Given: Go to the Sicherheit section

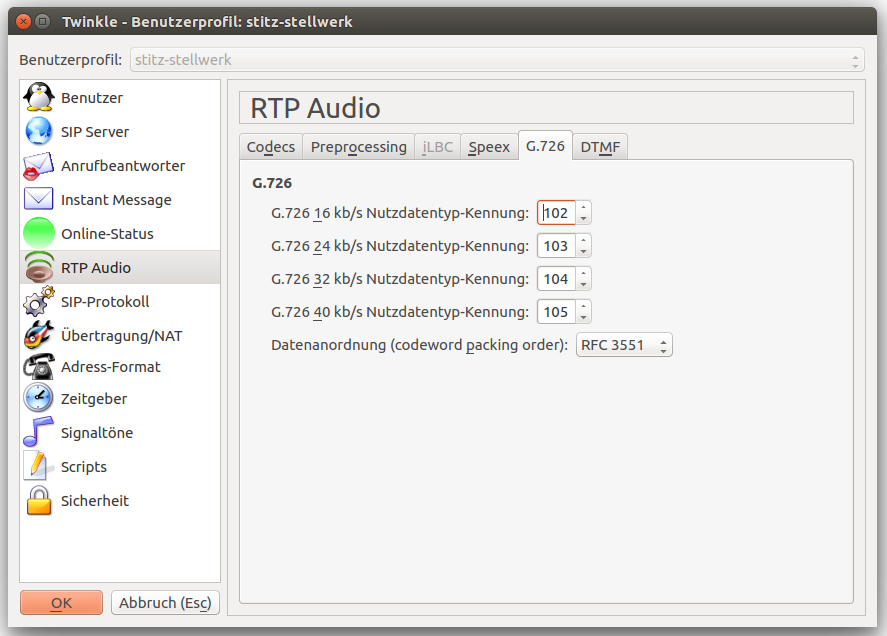Looking at the screenshot, I should (120, 500).
